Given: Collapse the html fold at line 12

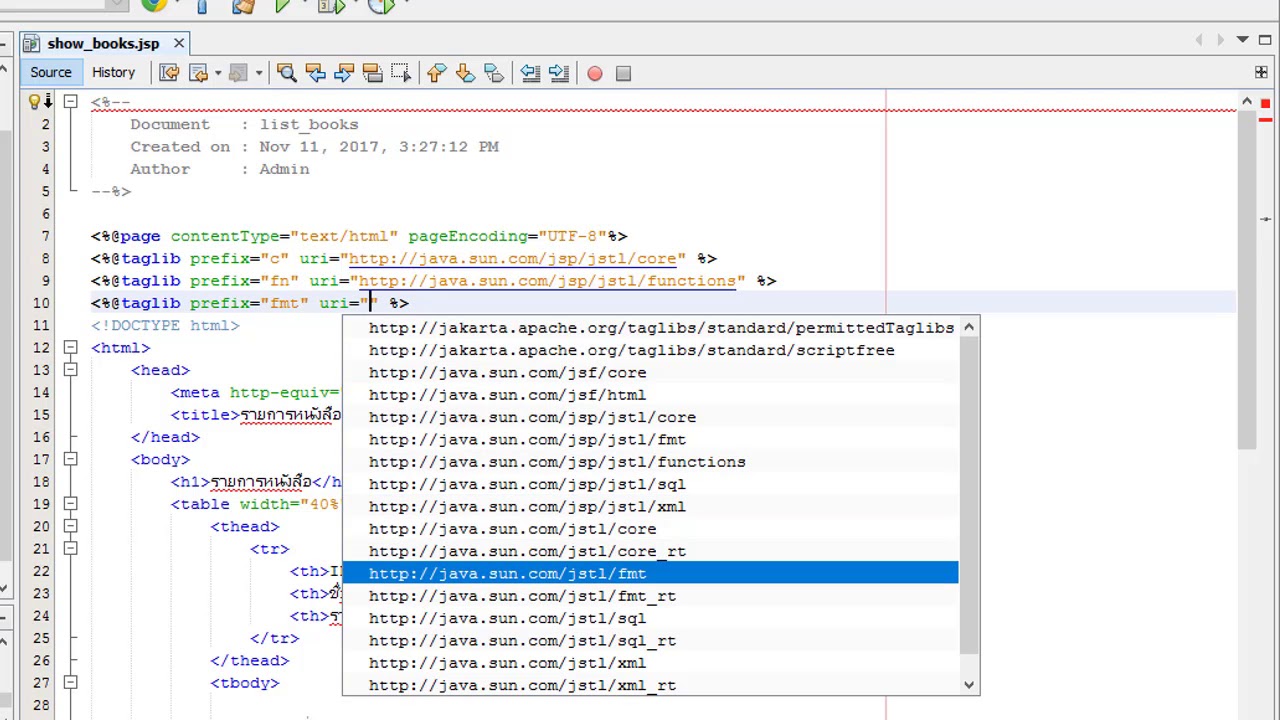Looking at the screenshot, I should click(x=70, y=347).
